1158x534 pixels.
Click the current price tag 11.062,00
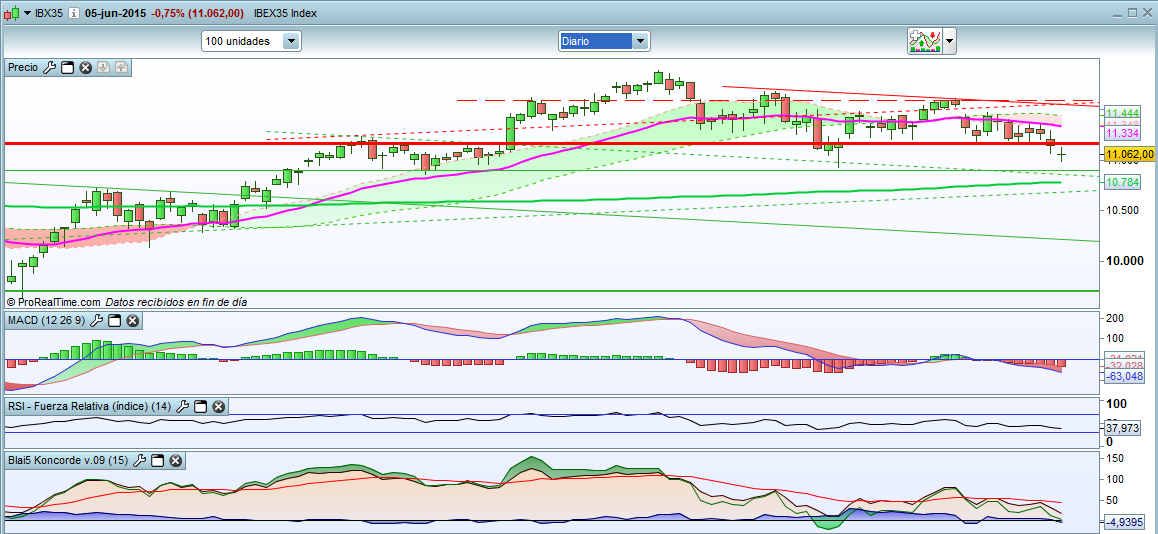click(x=1130, y=154)
